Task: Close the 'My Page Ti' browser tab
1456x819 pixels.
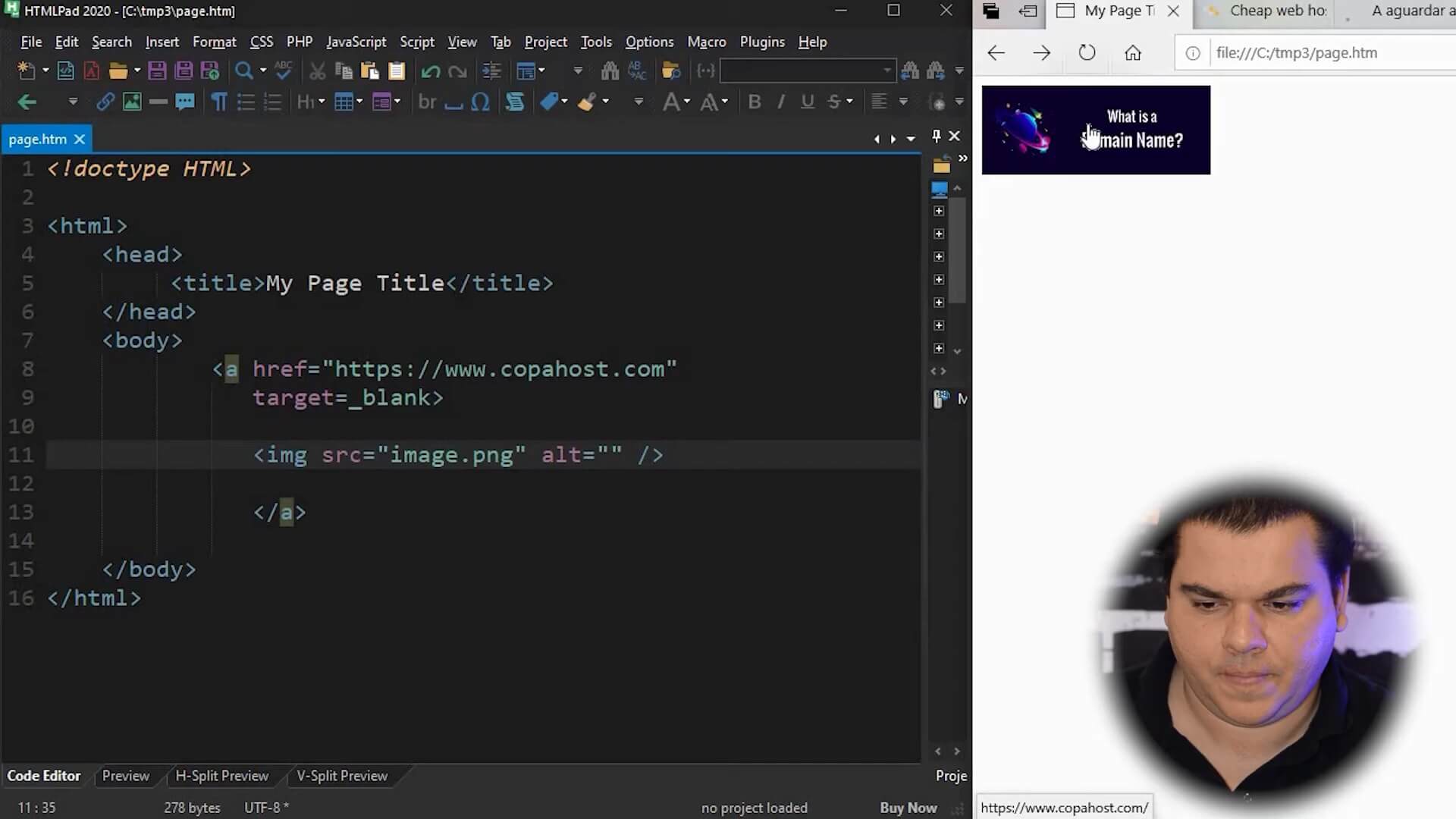Action: coord(1173,11)
